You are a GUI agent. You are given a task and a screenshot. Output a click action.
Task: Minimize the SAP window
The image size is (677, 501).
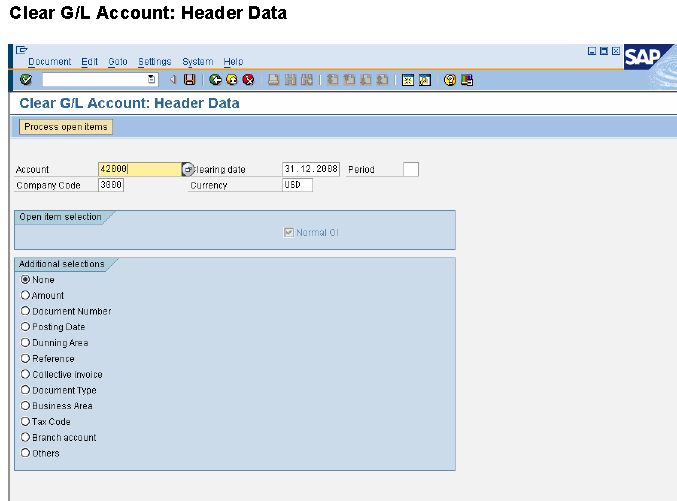(x=592, y=51)
